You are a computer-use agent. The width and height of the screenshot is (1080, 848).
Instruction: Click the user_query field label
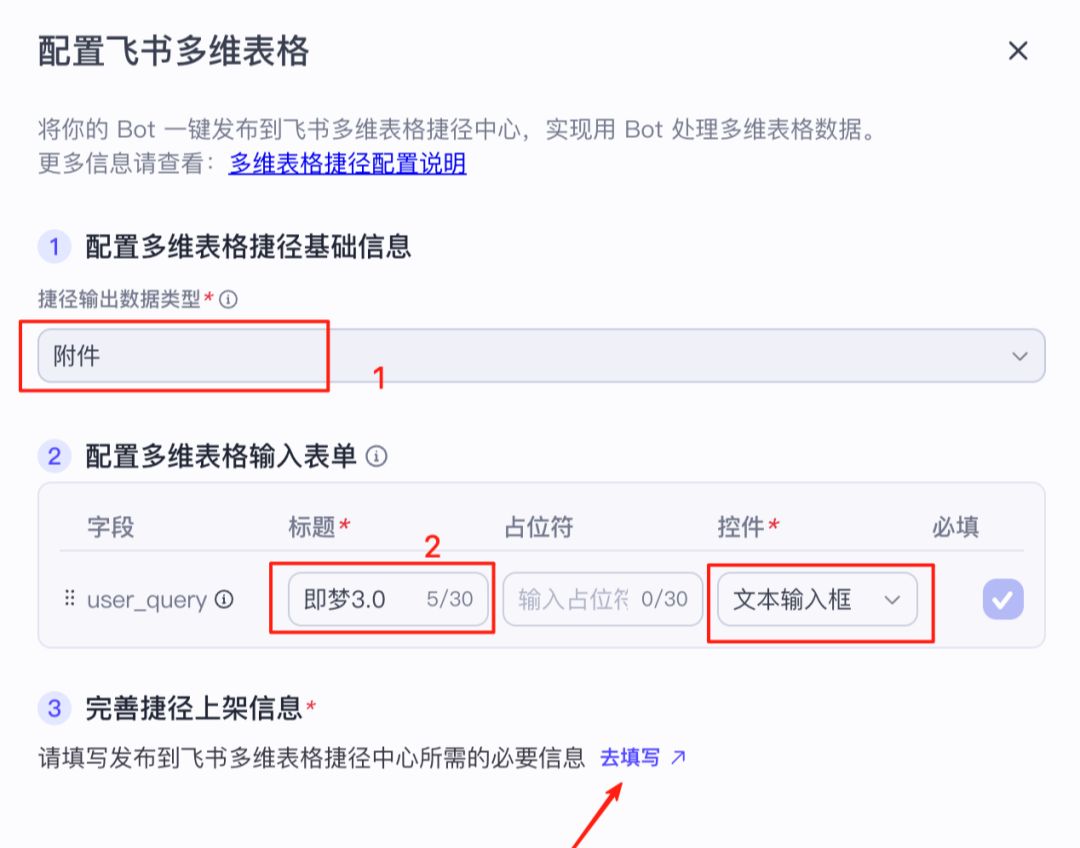150,599
